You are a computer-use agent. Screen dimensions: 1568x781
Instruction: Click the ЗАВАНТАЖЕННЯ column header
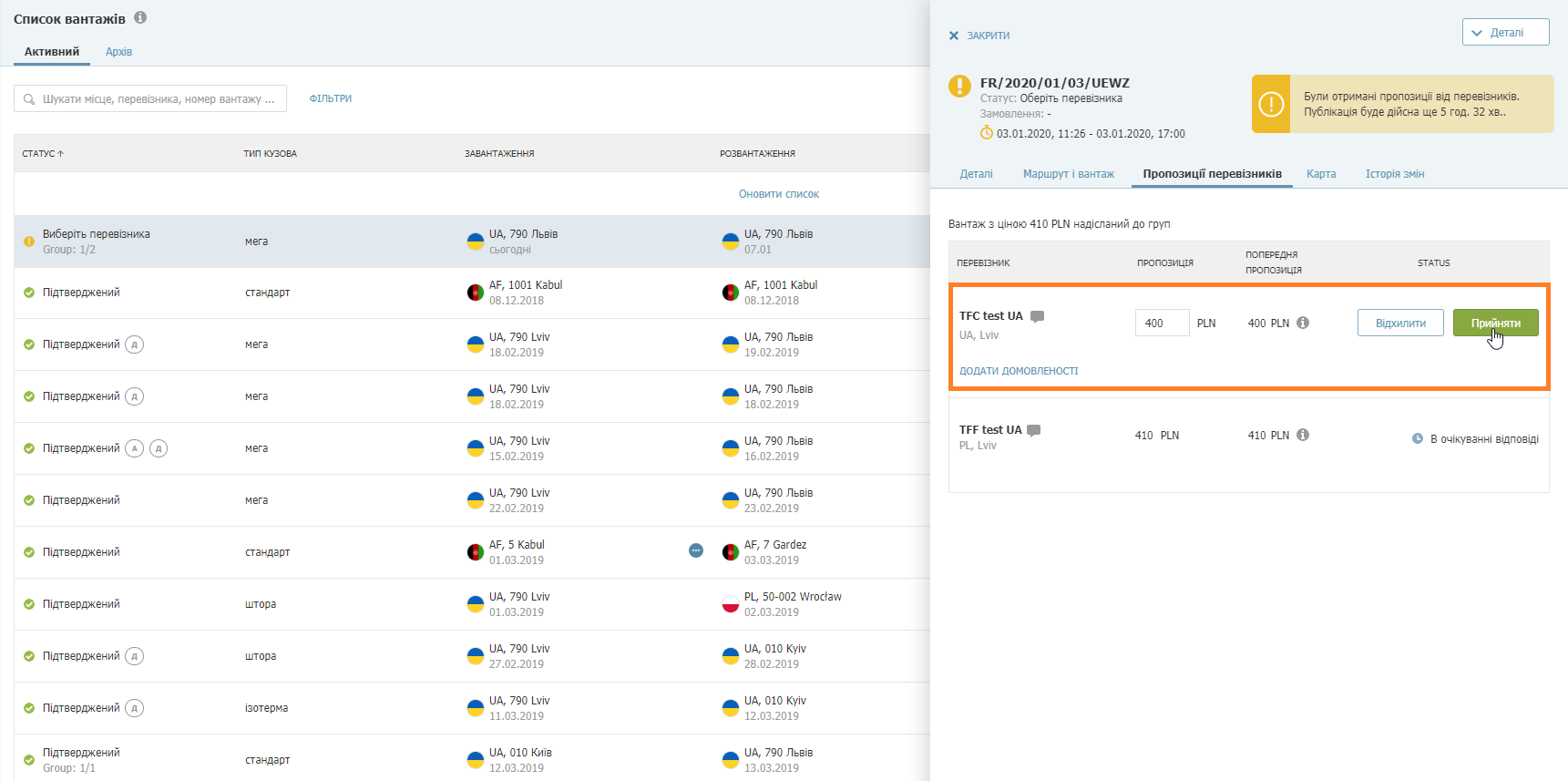click(499, 154)
